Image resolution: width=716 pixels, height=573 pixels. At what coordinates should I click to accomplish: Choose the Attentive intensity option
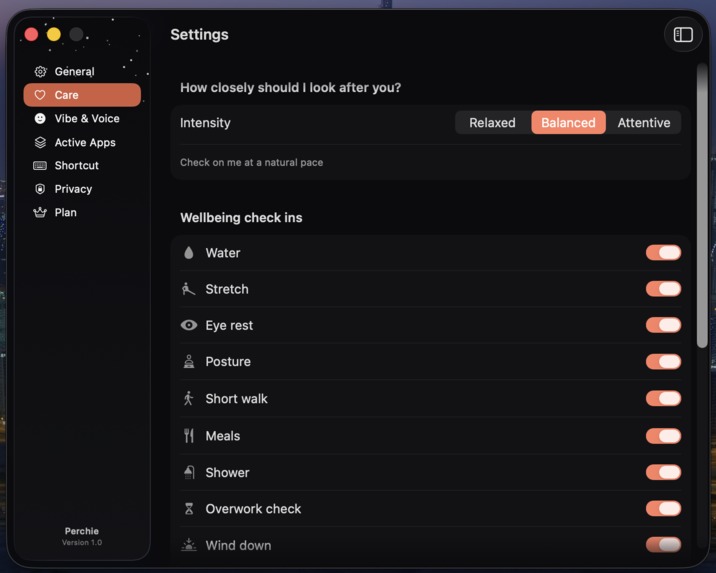click(x=644, y=122)
